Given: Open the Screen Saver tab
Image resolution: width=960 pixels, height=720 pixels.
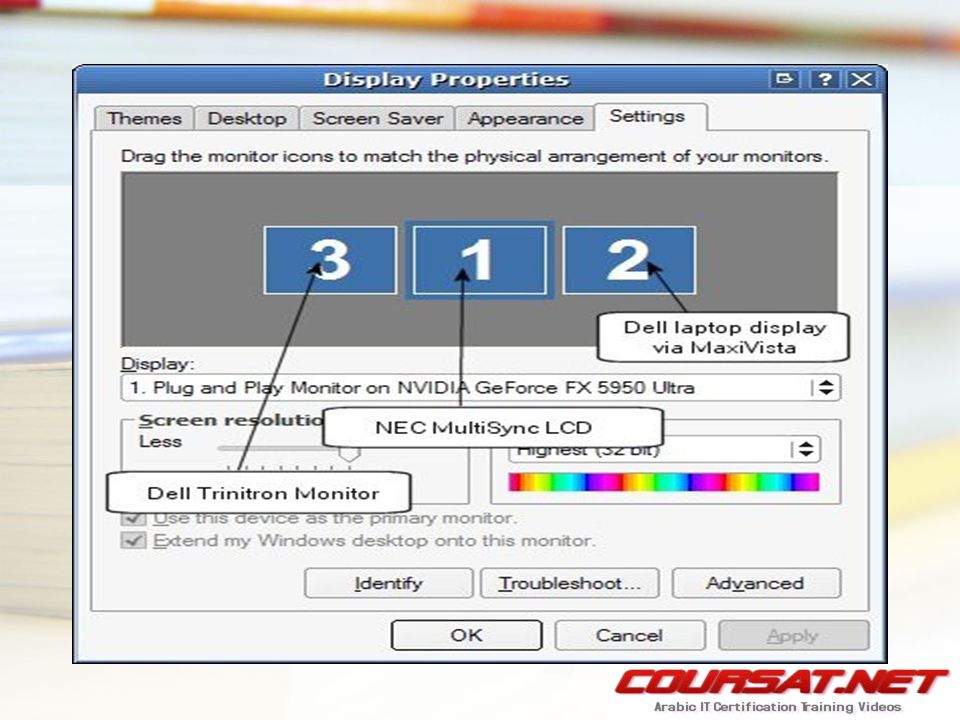Looking at the screenshot, I should pos(377,118).
